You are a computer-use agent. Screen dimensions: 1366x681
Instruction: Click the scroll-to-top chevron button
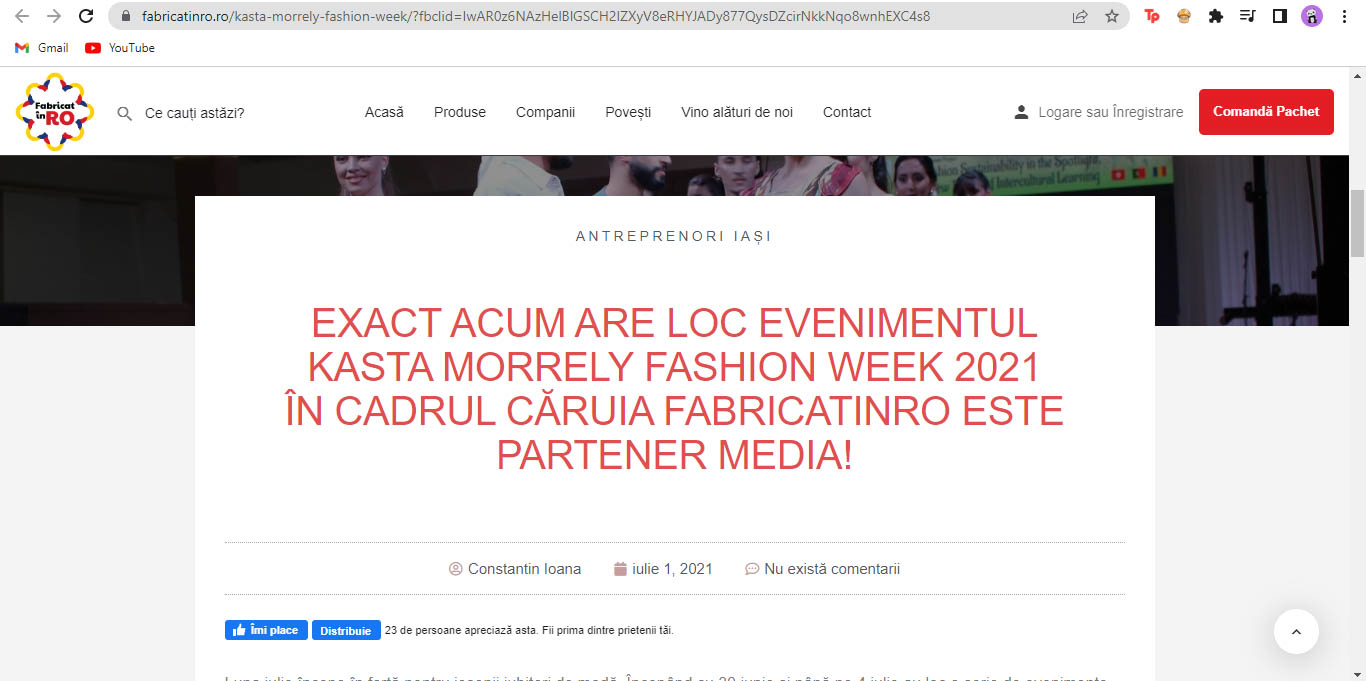click(x=1296, y=631)
